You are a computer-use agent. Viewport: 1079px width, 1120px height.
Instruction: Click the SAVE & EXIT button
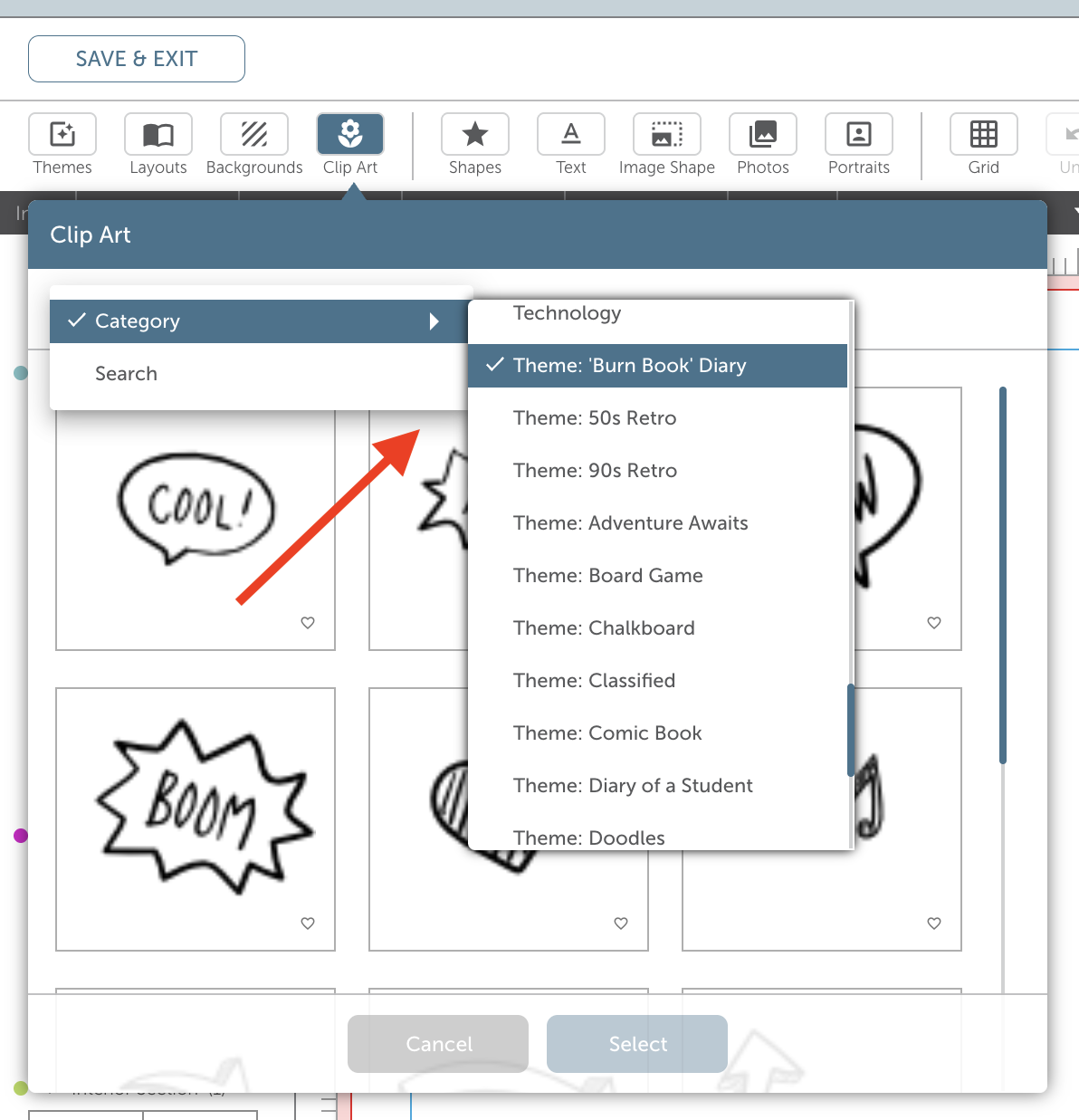(137, 59)
